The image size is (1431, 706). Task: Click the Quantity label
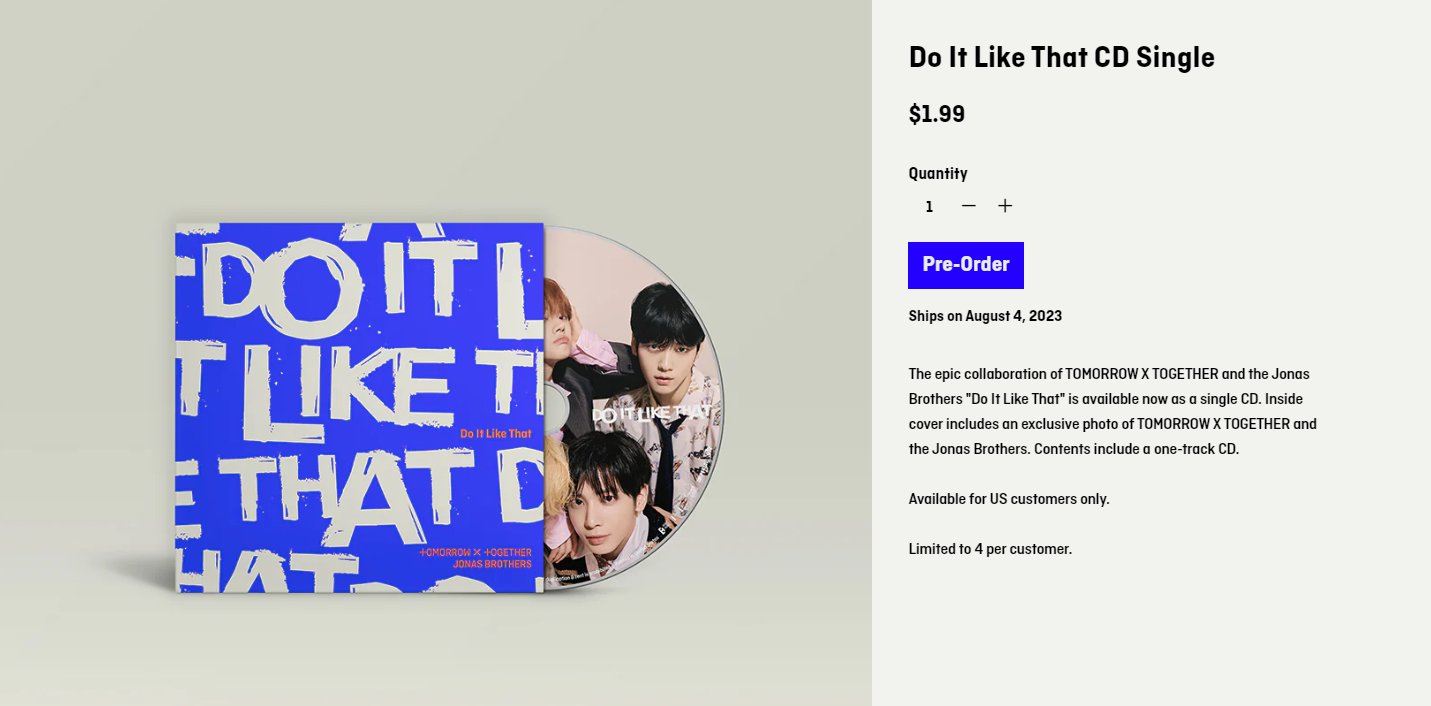(x=938, y=173)
